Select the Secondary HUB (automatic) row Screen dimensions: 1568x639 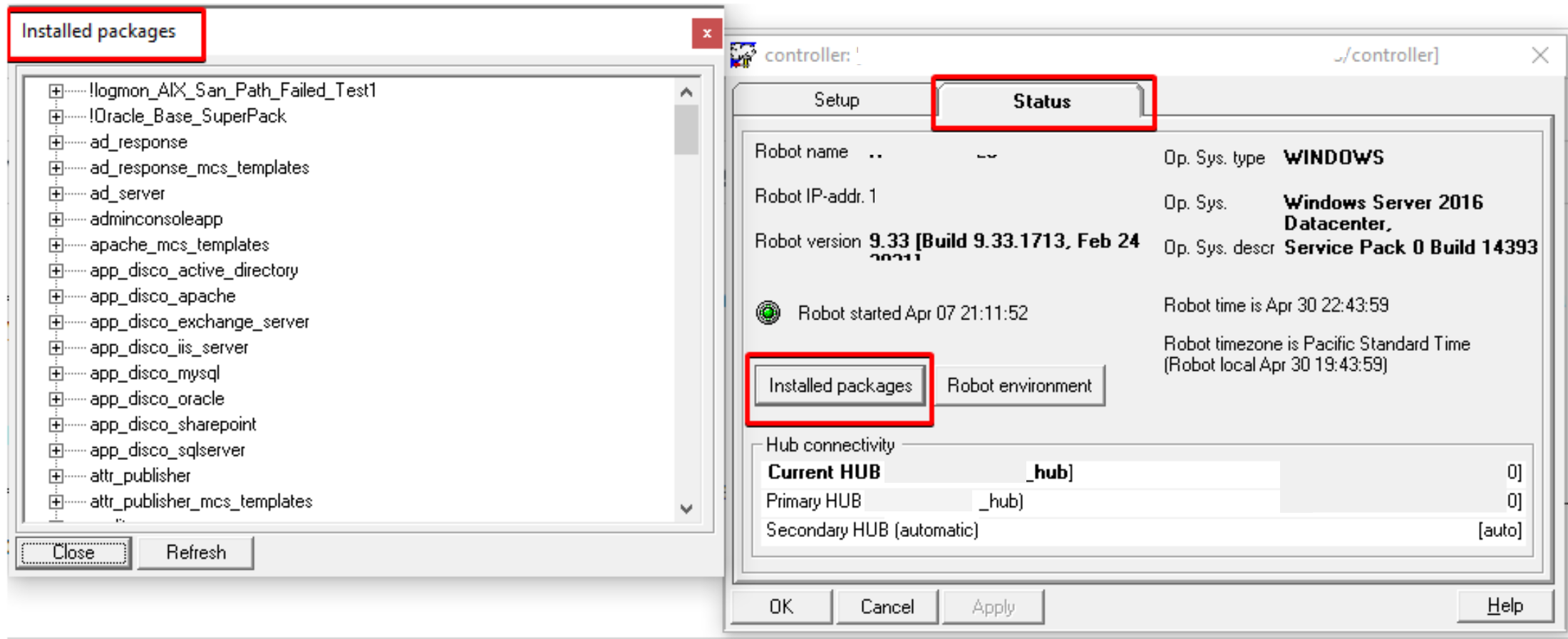click(x=1143, y=530)
